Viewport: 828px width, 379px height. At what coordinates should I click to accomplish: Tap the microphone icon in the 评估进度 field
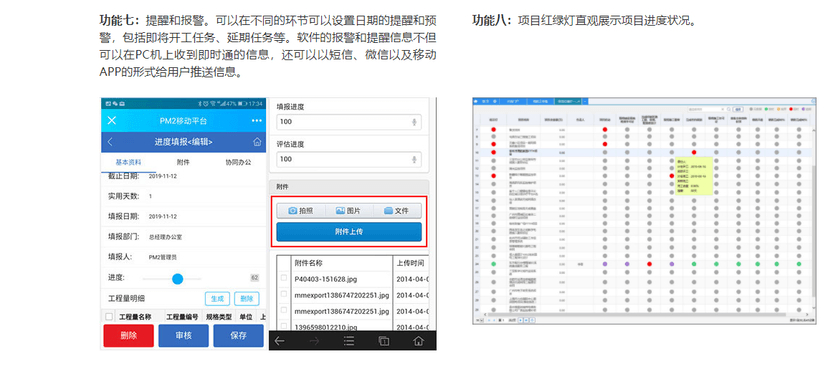[x=415, y=159]
